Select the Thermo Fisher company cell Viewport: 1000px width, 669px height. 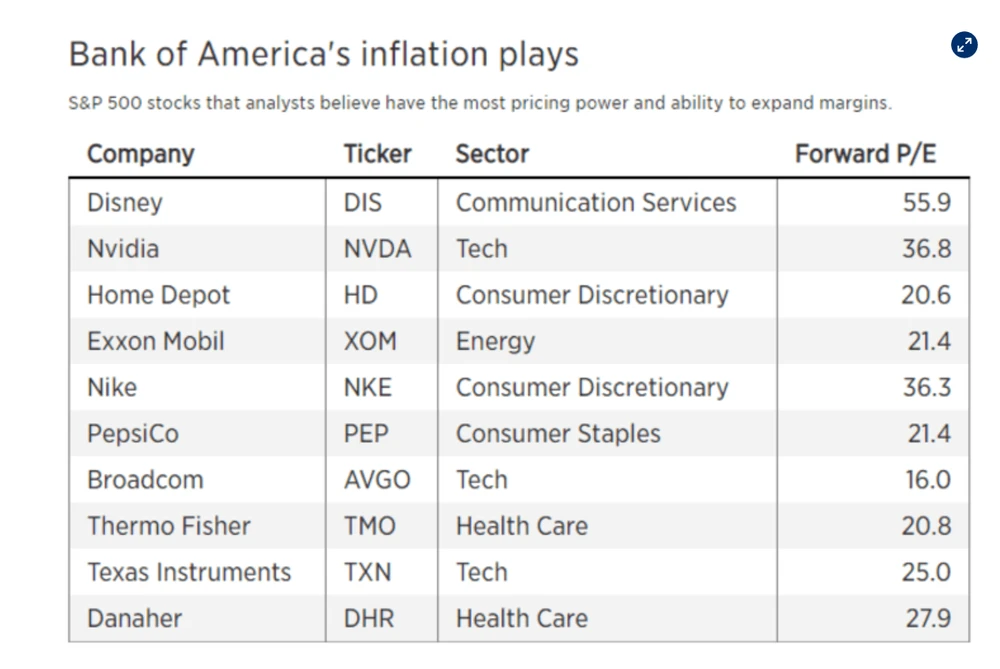168,526
